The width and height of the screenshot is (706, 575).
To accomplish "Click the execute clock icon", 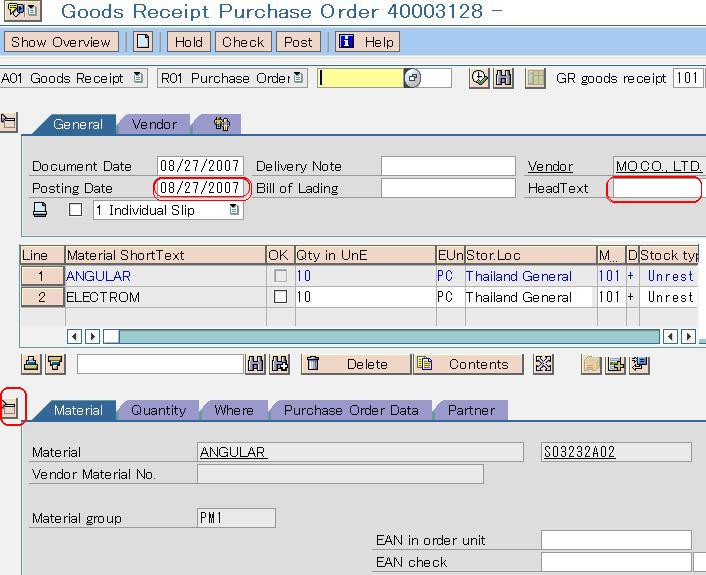I will [479, 78].
